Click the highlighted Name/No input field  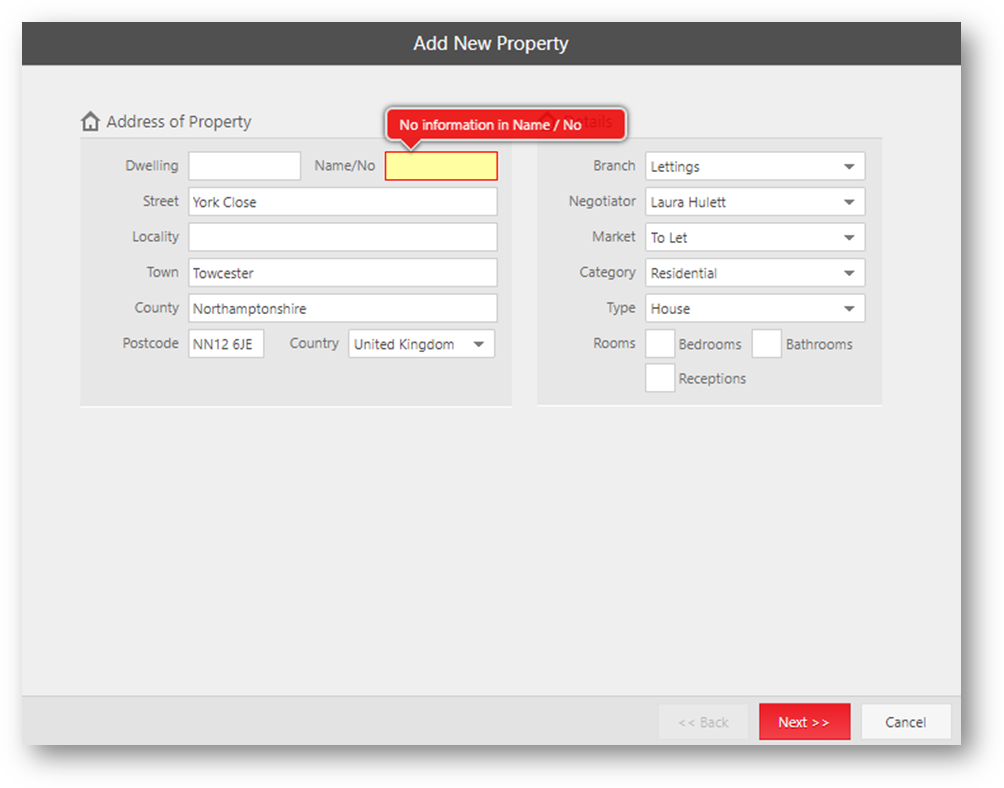coord(441,166)
